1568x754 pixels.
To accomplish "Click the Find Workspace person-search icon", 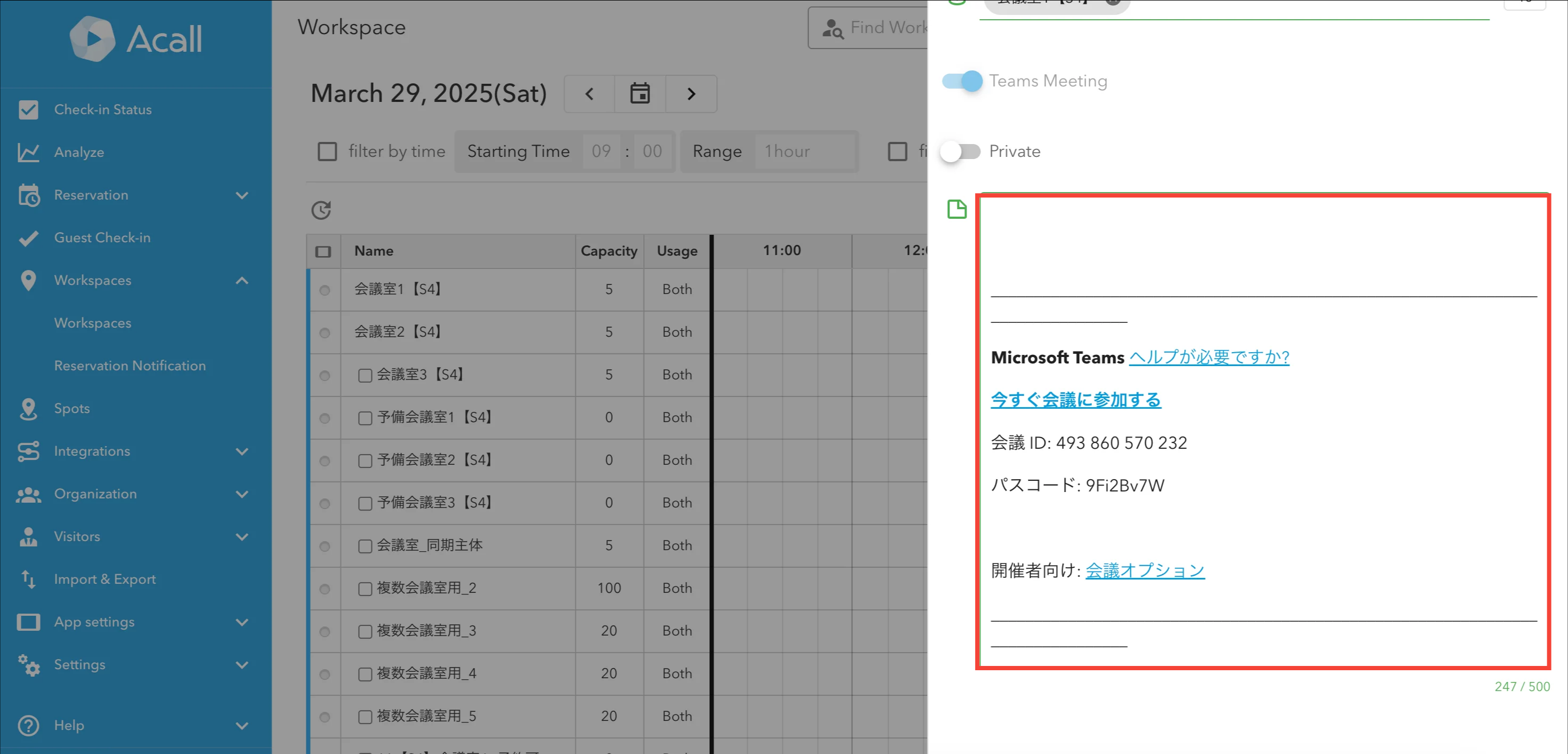I will point(832,28).
